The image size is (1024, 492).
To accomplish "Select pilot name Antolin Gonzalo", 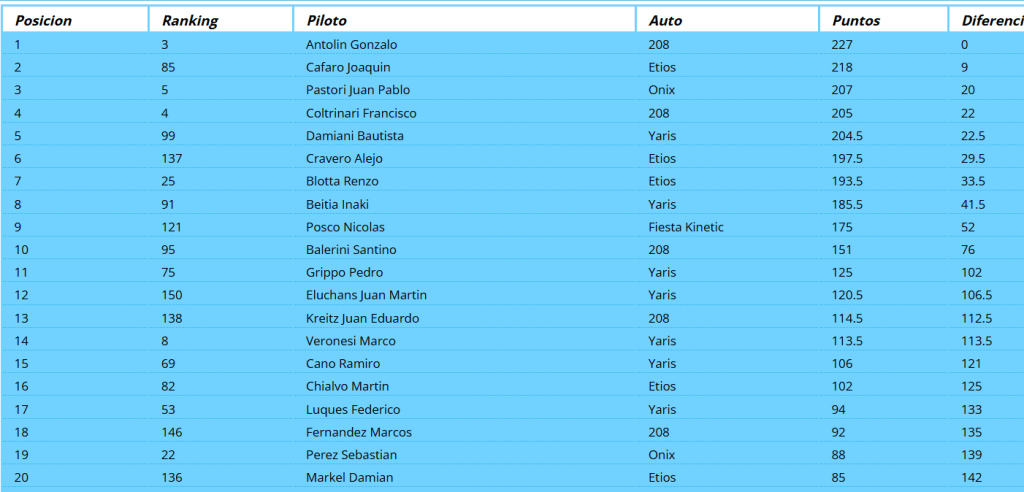I will coord(351,44).
